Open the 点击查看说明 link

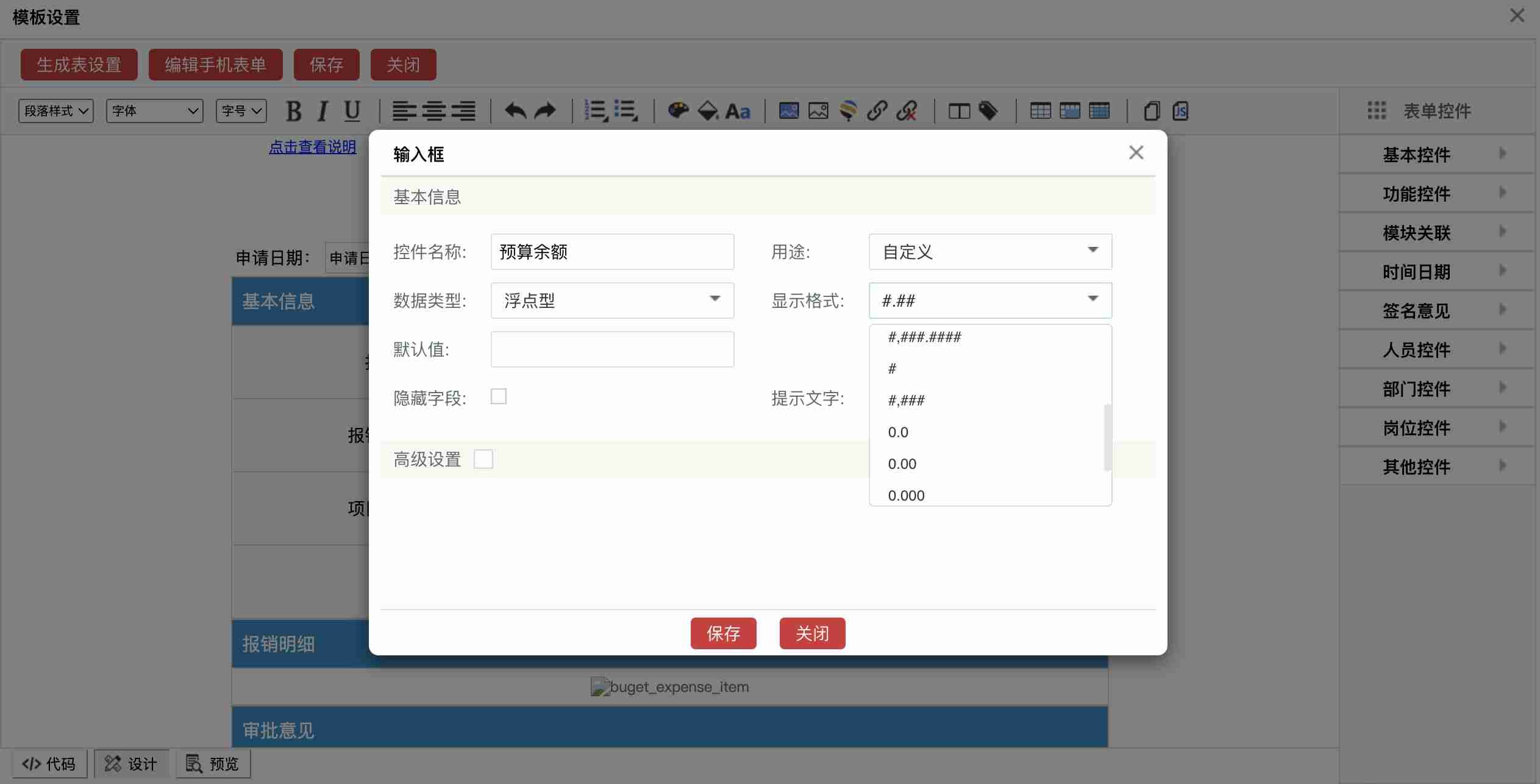(x=312, y=147)
